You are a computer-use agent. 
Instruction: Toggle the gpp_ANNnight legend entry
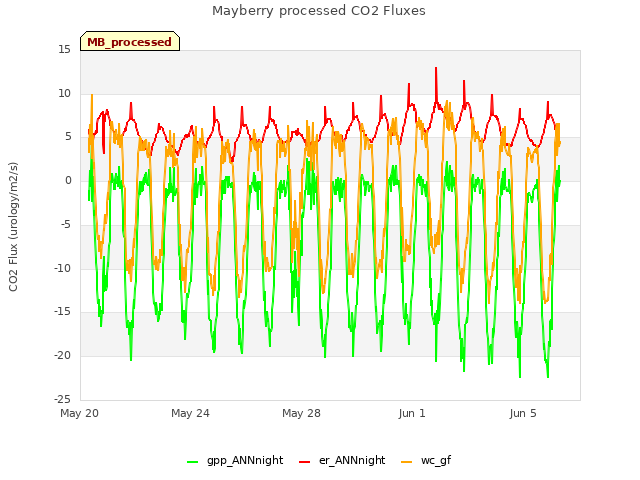coord(235,460)
